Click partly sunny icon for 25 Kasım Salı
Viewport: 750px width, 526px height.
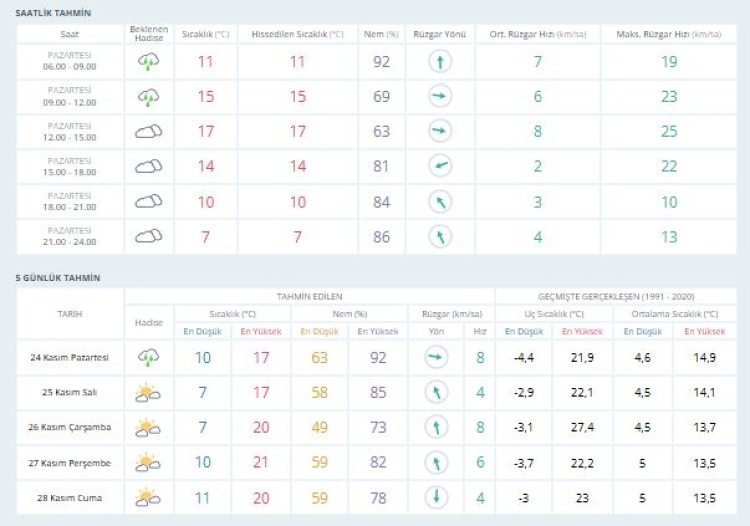pyautogui.click(x=148, y=392)
